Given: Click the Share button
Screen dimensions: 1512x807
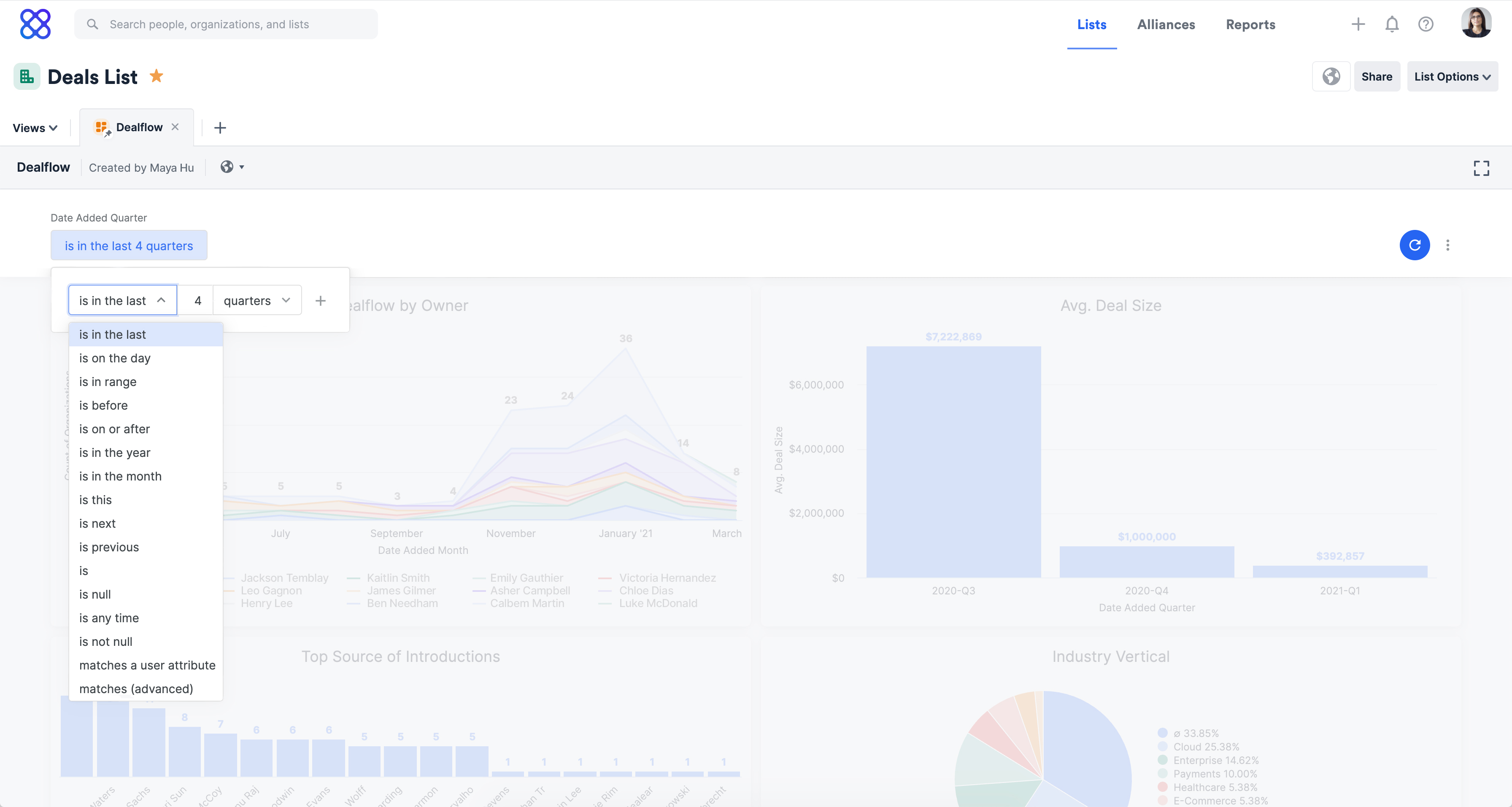Looking at the screenshot, I should [x=1377, y=76].
